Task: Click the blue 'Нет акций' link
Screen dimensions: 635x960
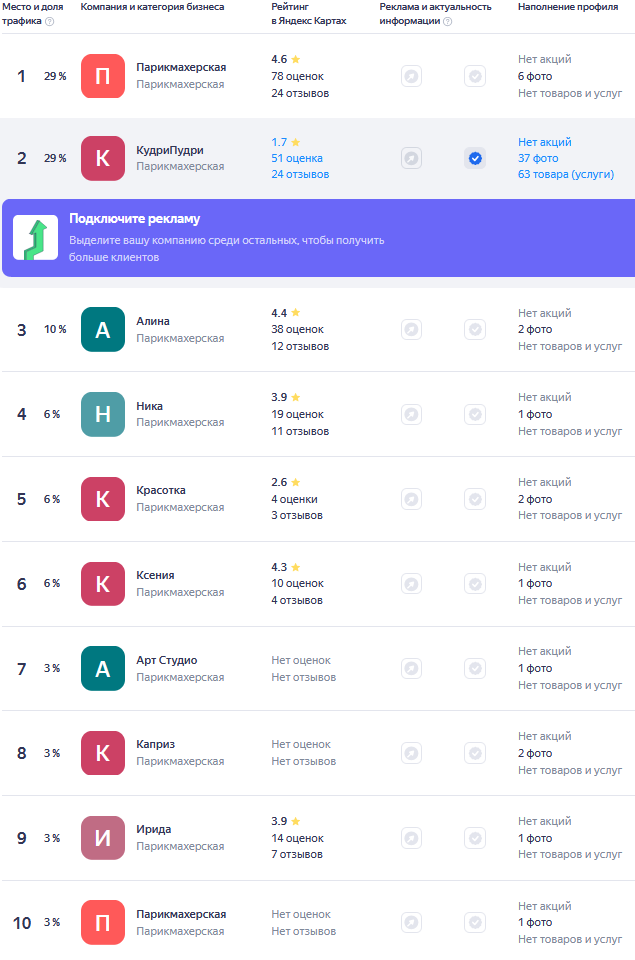Action: tap(544, 142)
